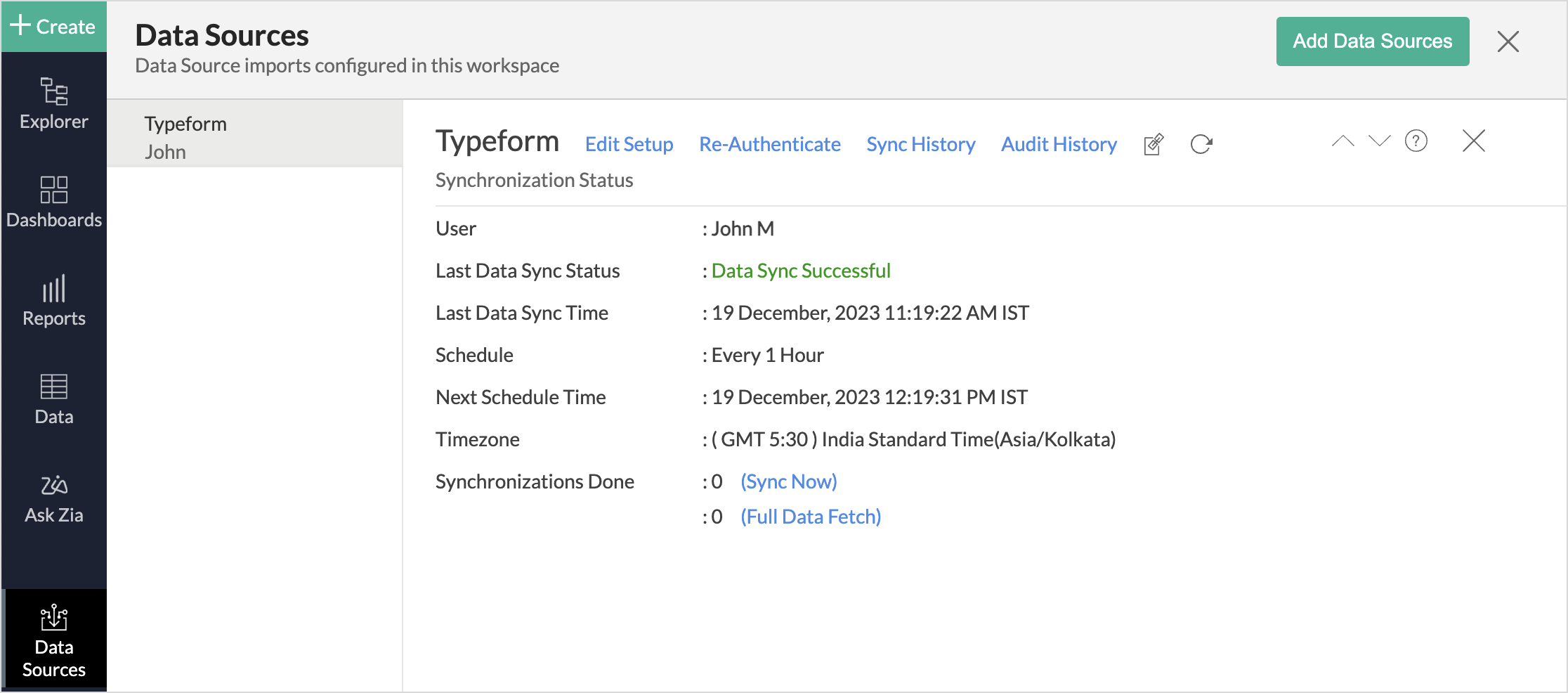Launch Ask Zia assistant
The image size is (1568, 693).
point(53,498)
